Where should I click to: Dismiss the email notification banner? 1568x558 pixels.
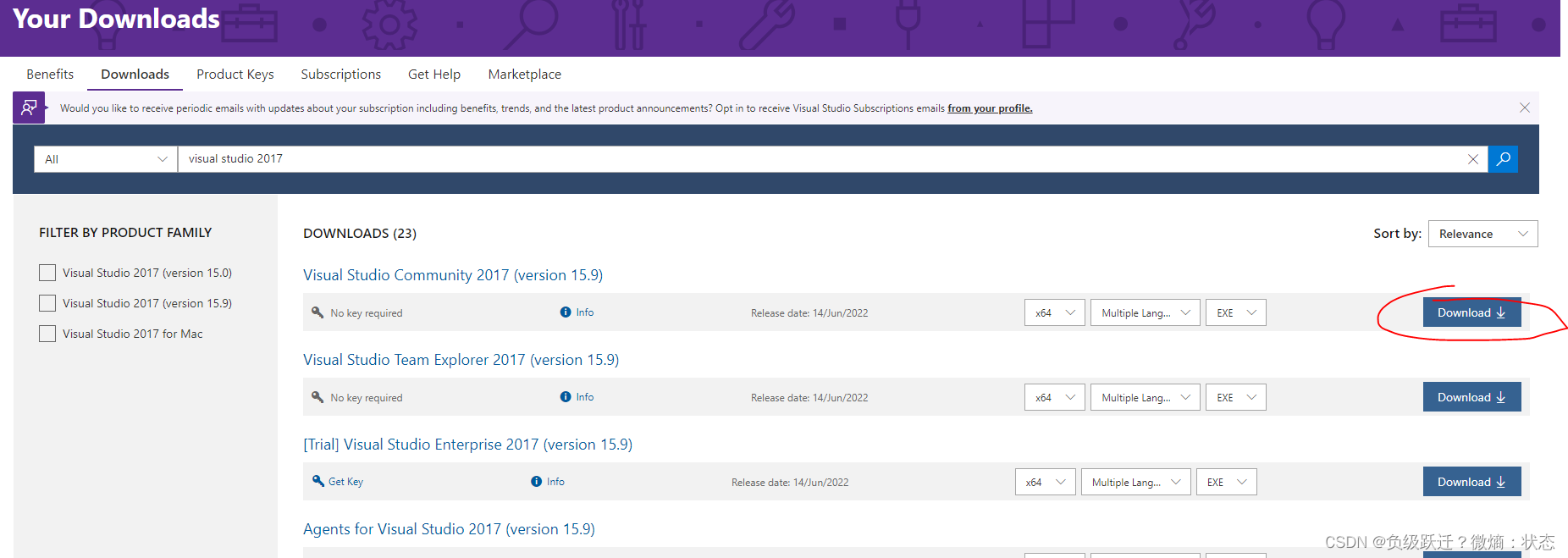pyautogui.click(x=1525, y=108)
